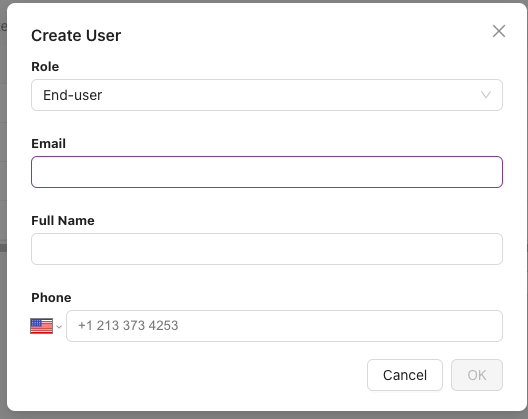528x419 pixels.
Task: Click the Email field label
Action: click(48, 143)
